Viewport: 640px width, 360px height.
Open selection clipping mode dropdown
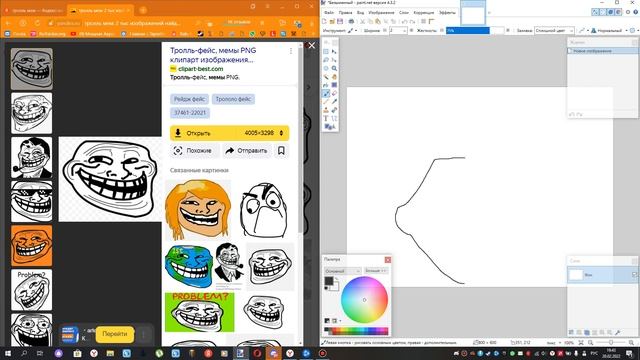point(634,30)
